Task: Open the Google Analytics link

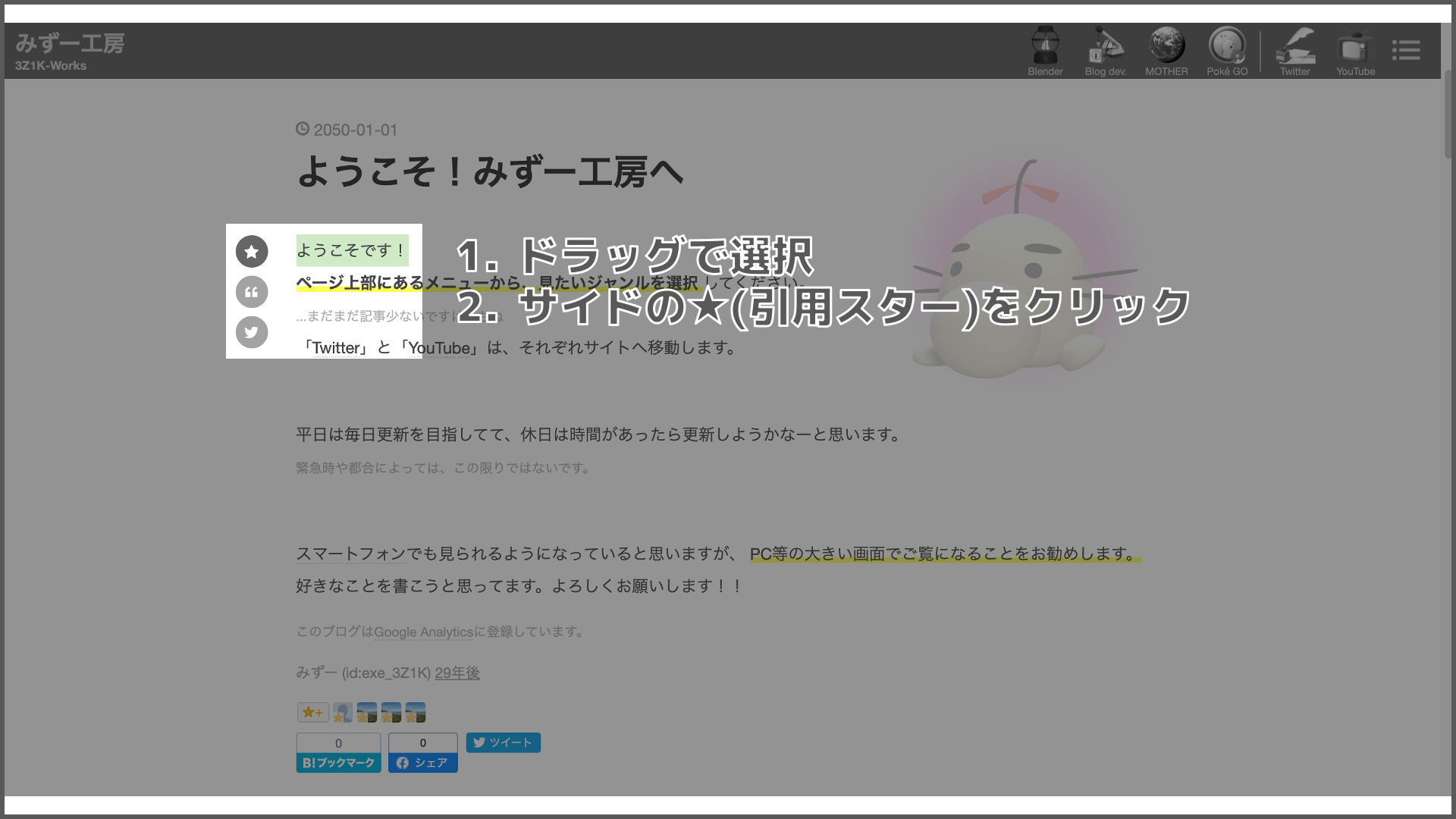Action: [423, 632]
